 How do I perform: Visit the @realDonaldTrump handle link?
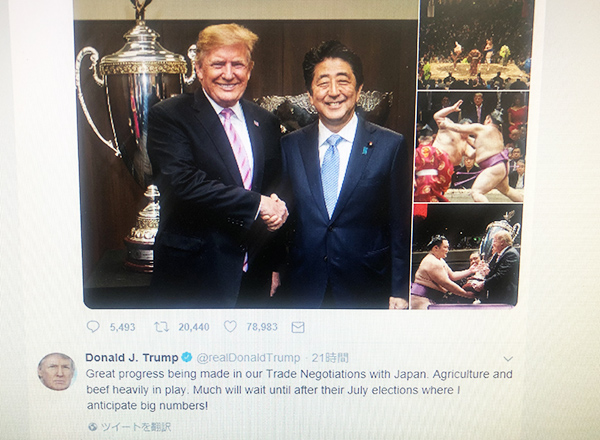(248, 358)
